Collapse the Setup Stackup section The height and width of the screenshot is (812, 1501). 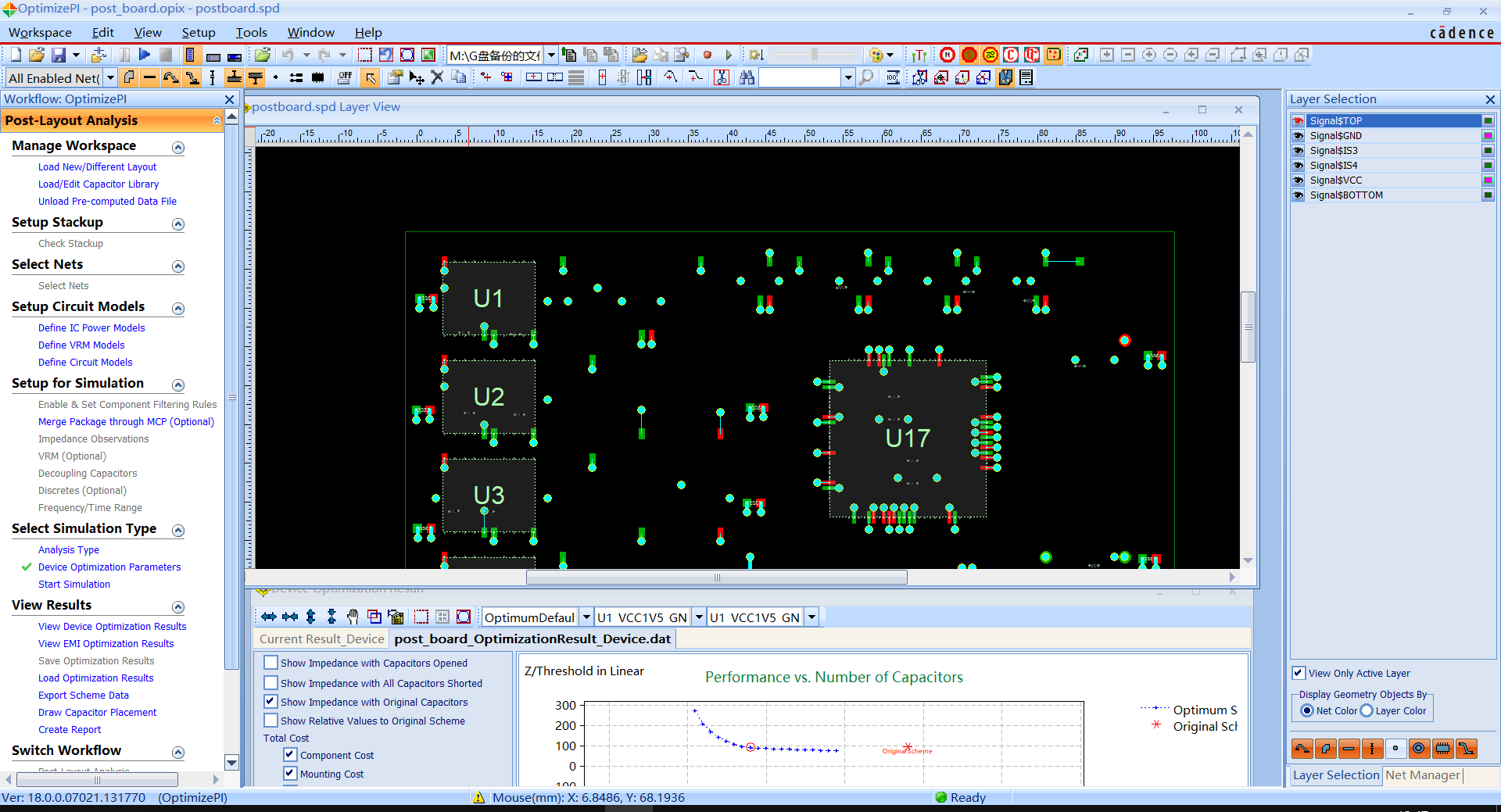coord(178,224)
